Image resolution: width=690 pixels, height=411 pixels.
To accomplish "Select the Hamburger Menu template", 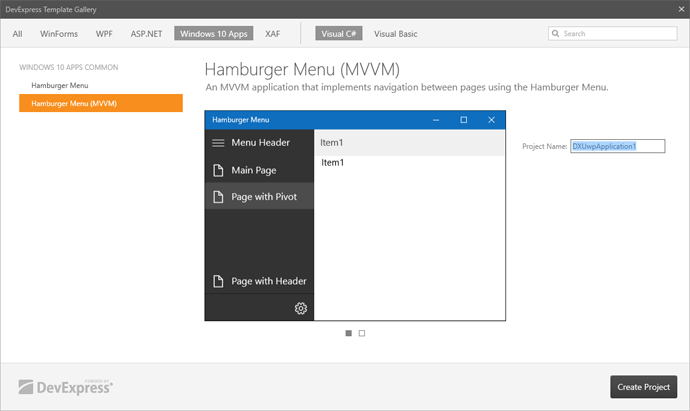I will pos(59,85).
